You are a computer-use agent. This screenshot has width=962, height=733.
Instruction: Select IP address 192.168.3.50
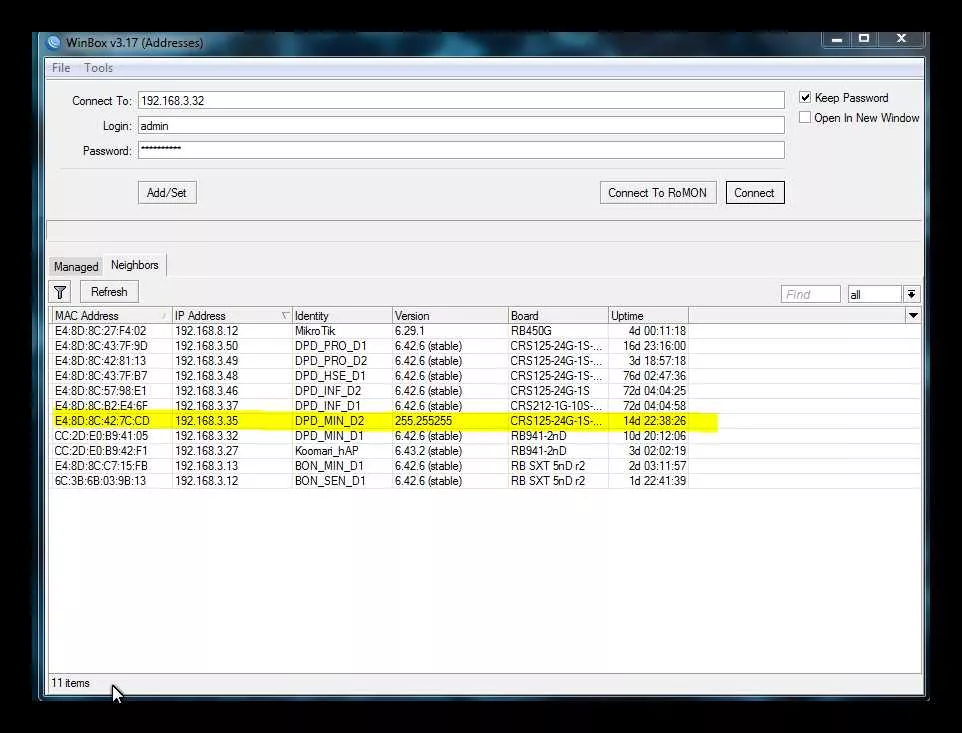(x=207, y=346)
